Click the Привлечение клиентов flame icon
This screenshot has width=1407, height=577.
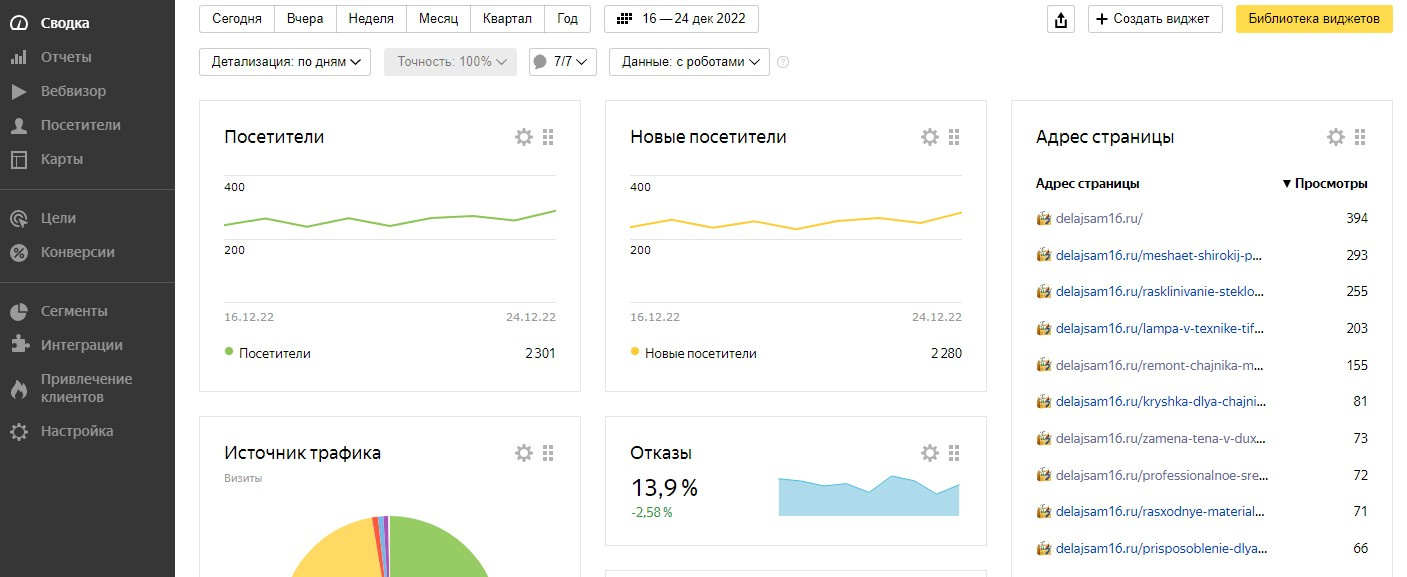19,388
